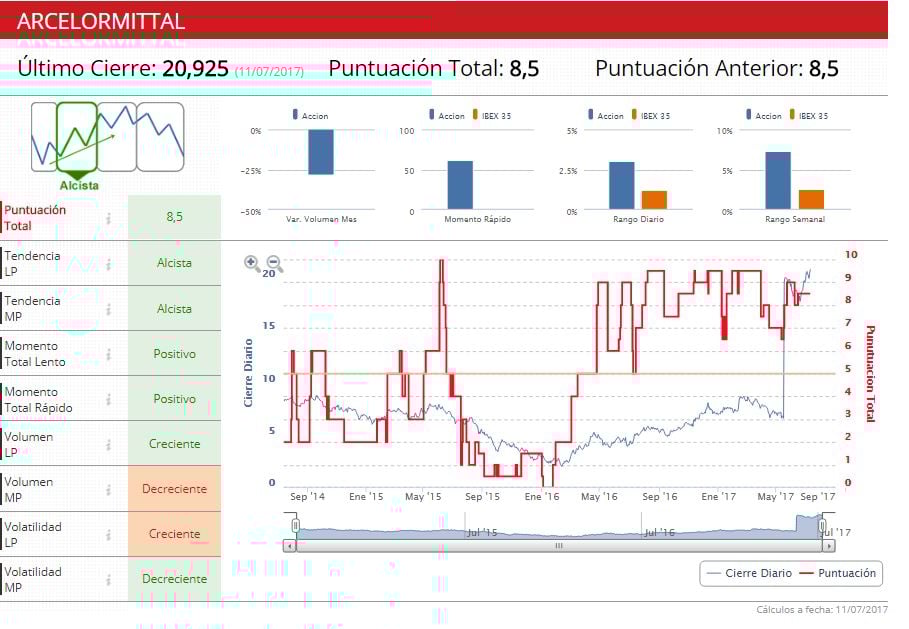This screenshot has width=909, height=629.
Task: Click the navigator scrollbar right arrow
Action: (829, 546)
